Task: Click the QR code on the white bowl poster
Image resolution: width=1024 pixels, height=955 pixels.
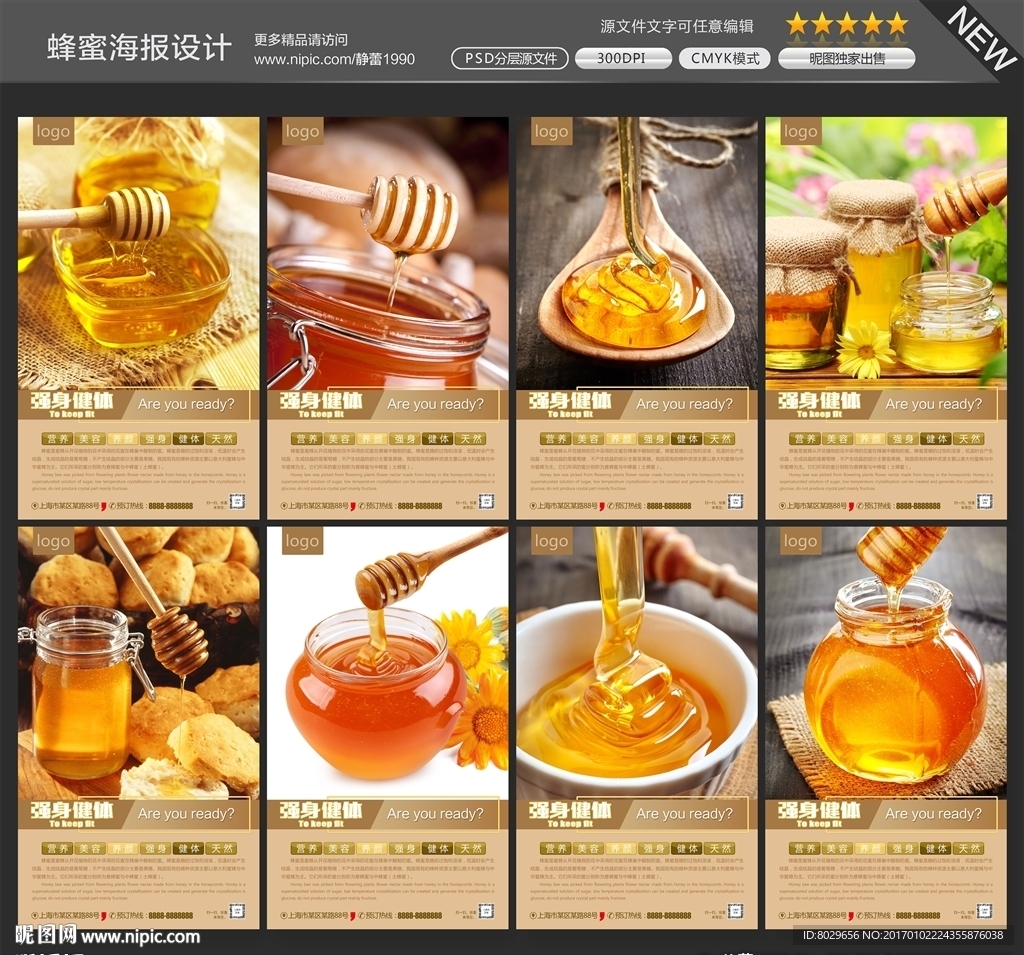Action: coord(736,911)
